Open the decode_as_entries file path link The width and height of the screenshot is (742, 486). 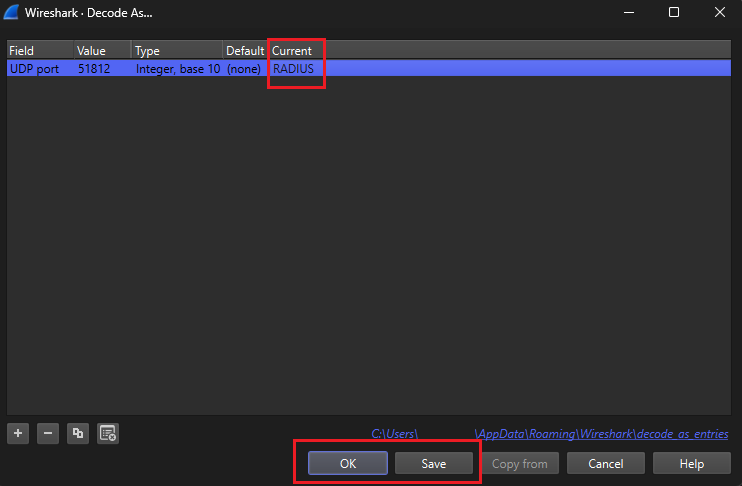click(550, 433)
